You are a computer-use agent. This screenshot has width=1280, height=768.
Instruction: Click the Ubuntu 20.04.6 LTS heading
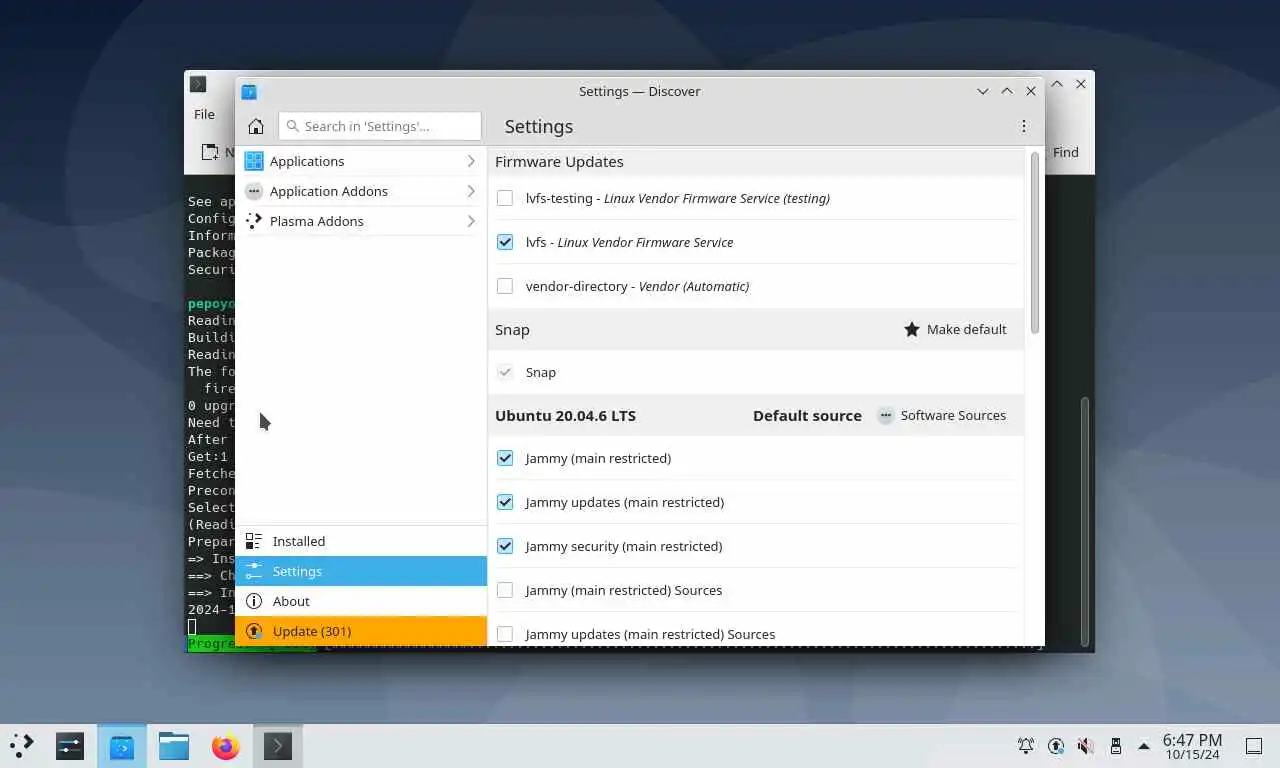(x=565, y=415)
